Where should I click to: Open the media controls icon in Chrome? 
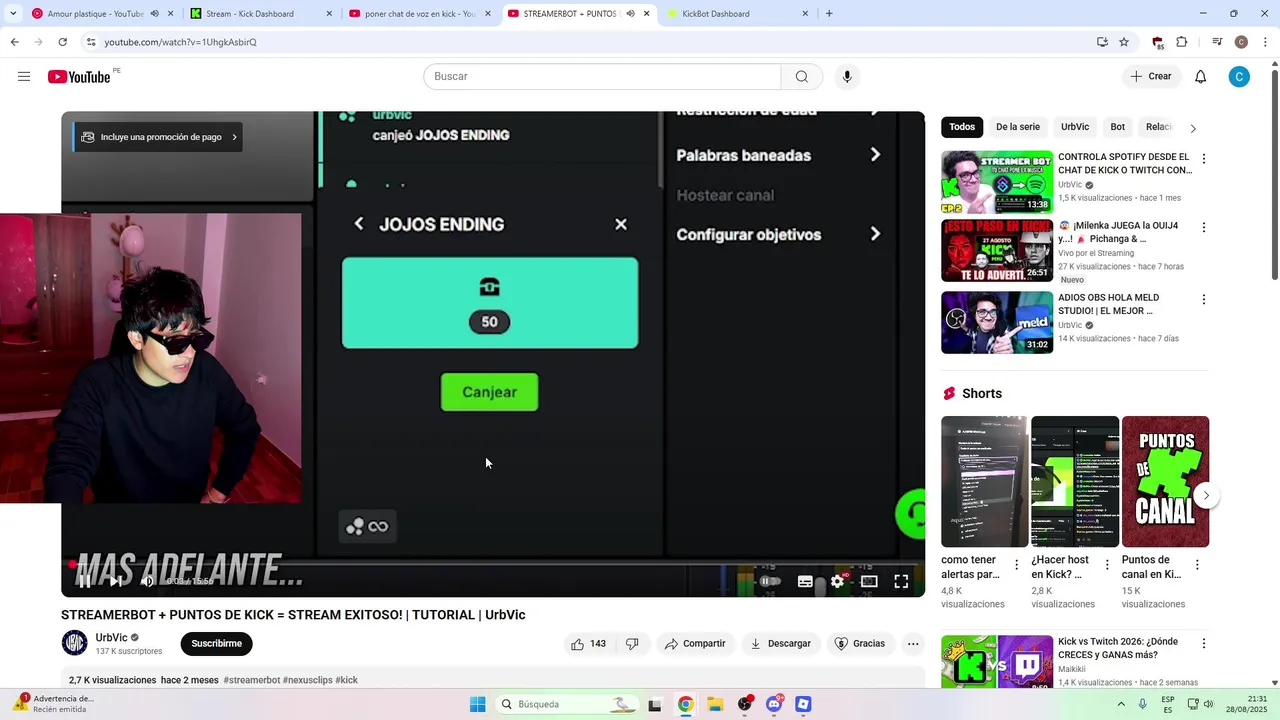[1217, 42]
